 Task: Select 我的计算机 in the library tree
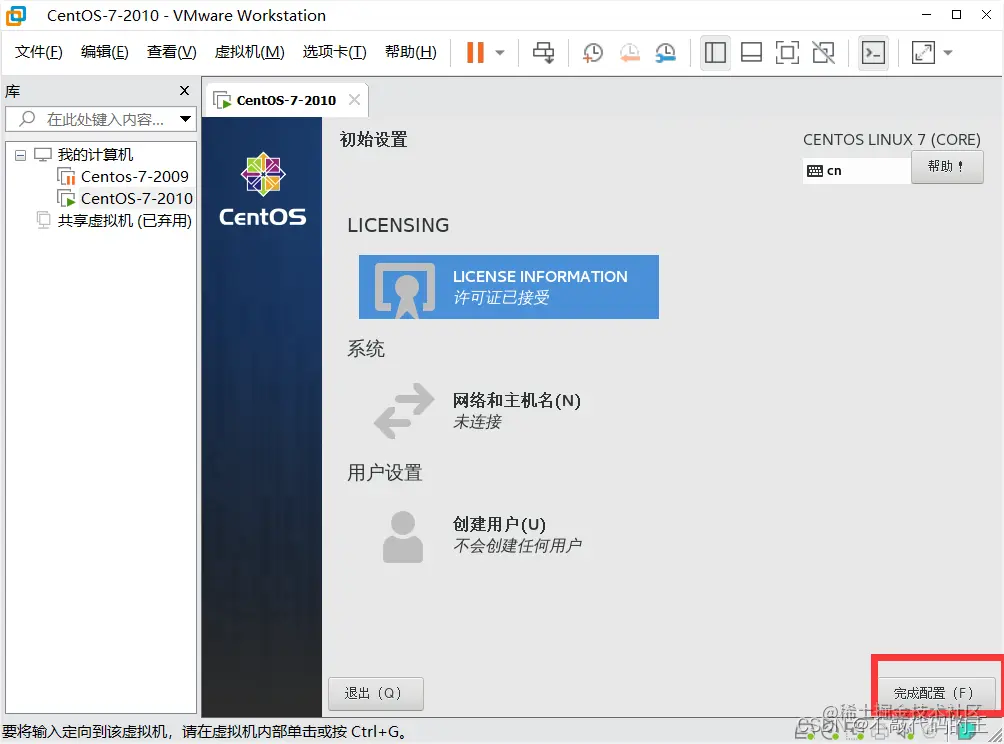point(95,154)
